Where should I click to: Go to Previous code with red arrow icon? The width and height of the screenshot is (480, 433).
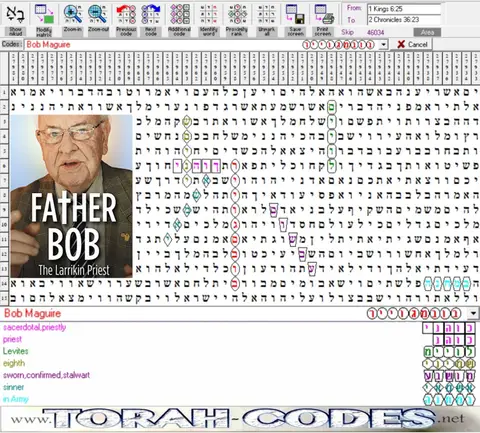point(126,14)
